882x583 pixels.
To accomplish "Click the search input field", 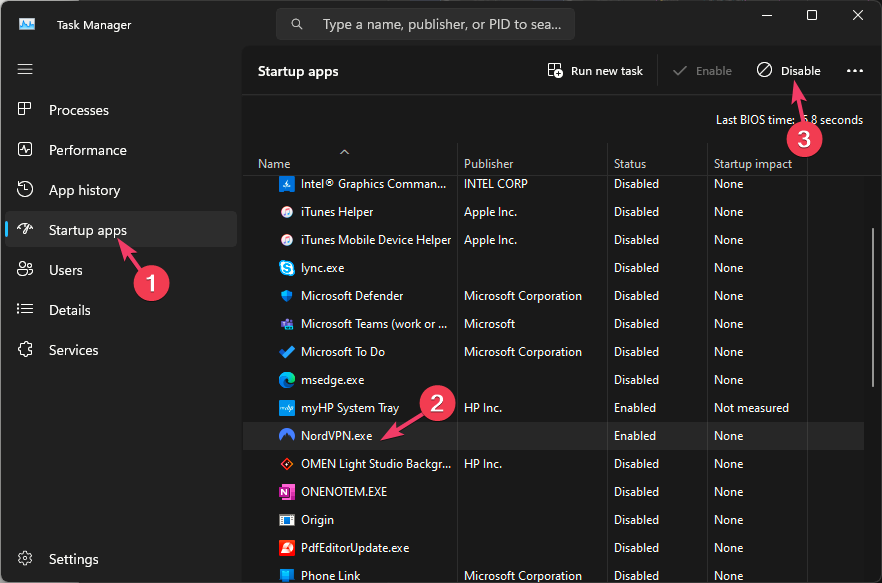I will point(425,24).
